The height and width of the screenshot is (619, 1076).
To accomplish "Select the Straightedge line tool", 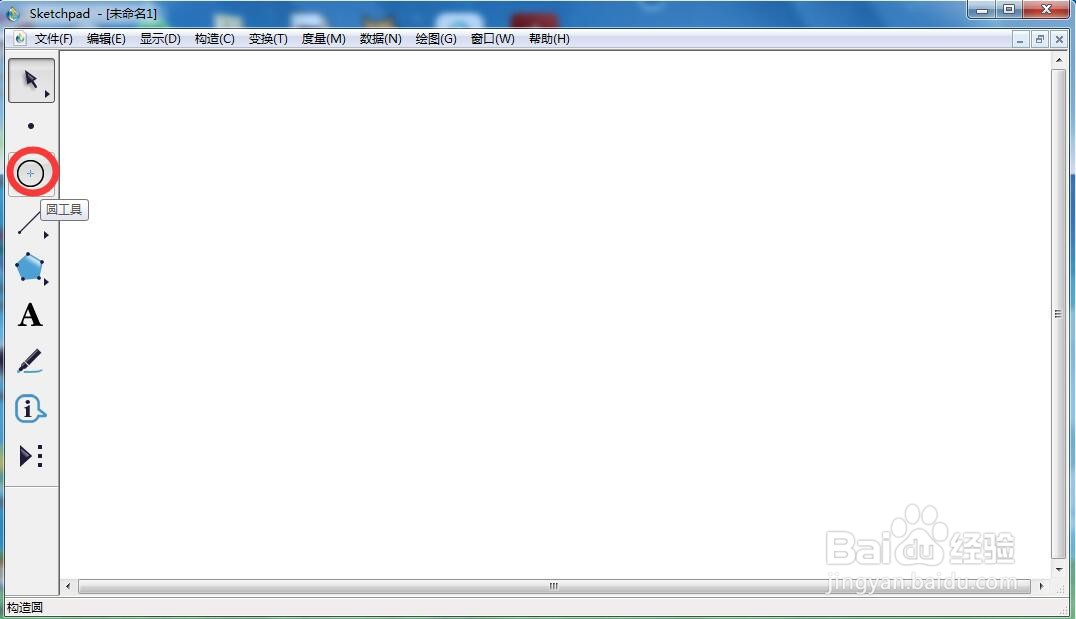I will point(29,223).
